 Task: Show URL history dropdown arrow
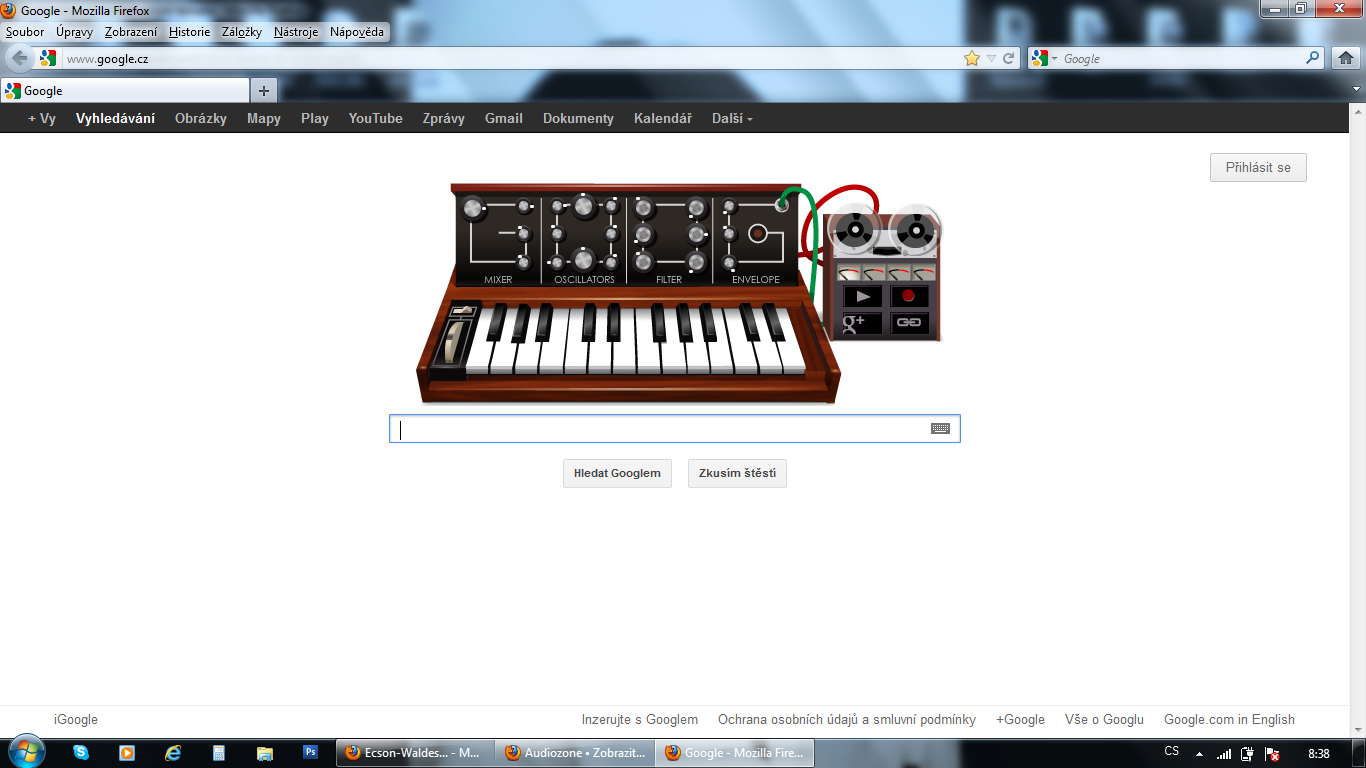coord(991,59)
